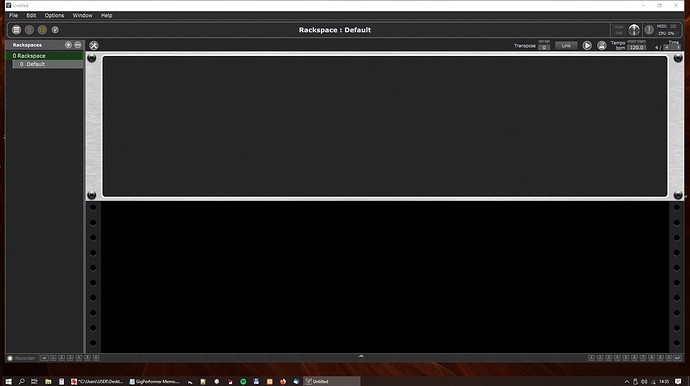The image size is (690, 386).
Task: Click the volume tray icon
Action: pyautogui.click(x=644, y=382)
